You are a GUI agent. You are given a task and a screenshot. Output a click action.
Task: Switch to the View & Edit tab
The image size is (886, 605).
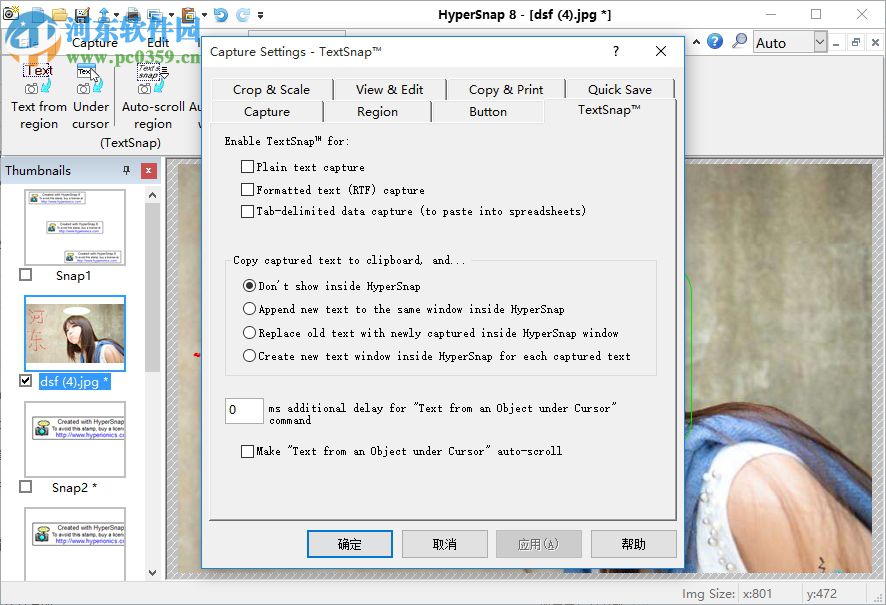click(x=390, y=88)
